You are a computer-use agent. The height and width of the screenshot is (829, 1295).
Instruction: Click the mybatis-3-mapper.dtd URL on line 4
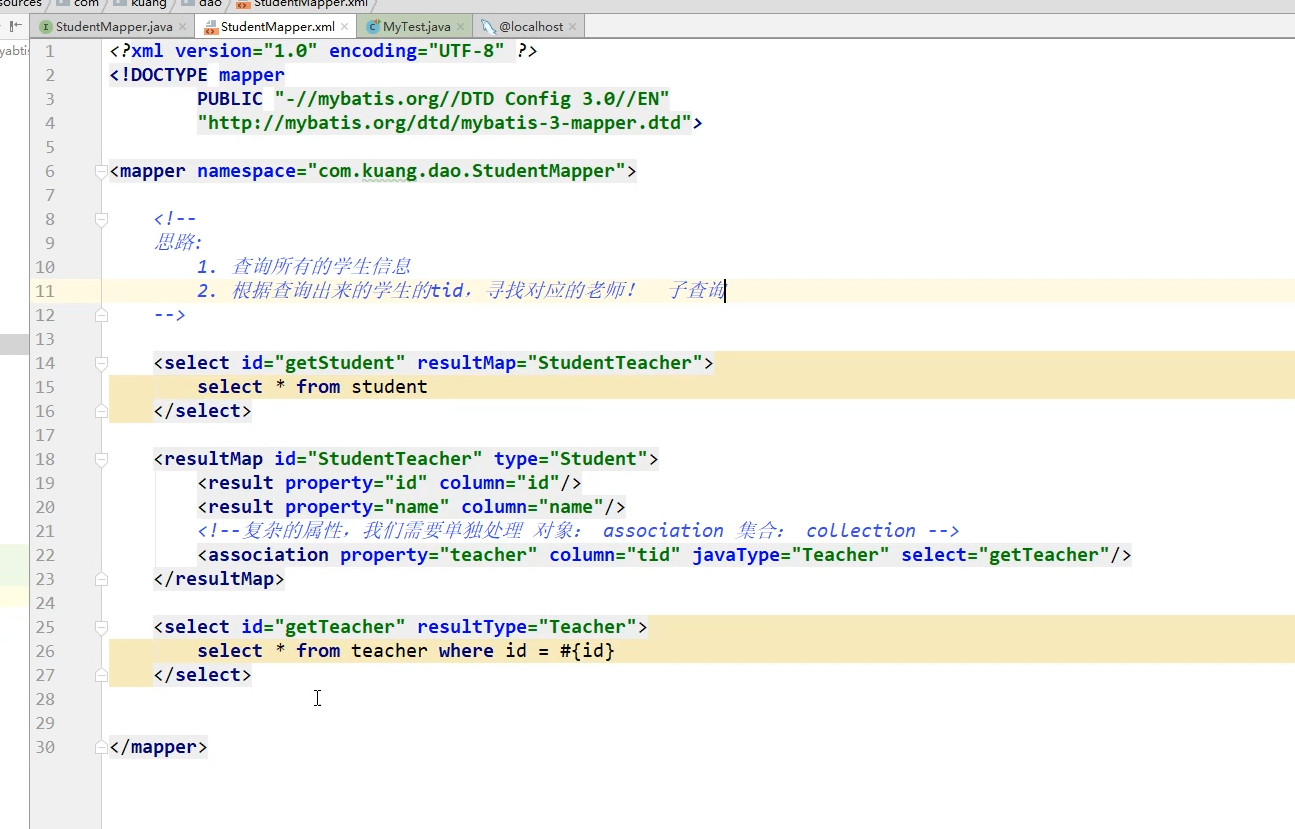(x=445, y=123)
